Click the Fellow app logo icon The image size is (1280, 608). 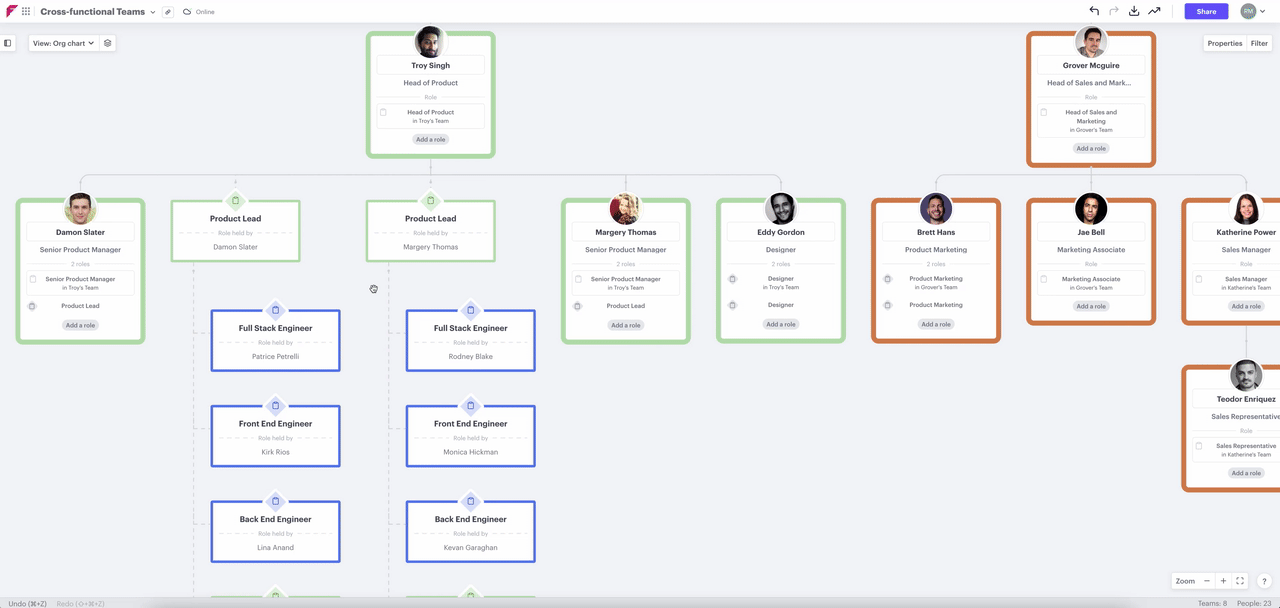11,11
